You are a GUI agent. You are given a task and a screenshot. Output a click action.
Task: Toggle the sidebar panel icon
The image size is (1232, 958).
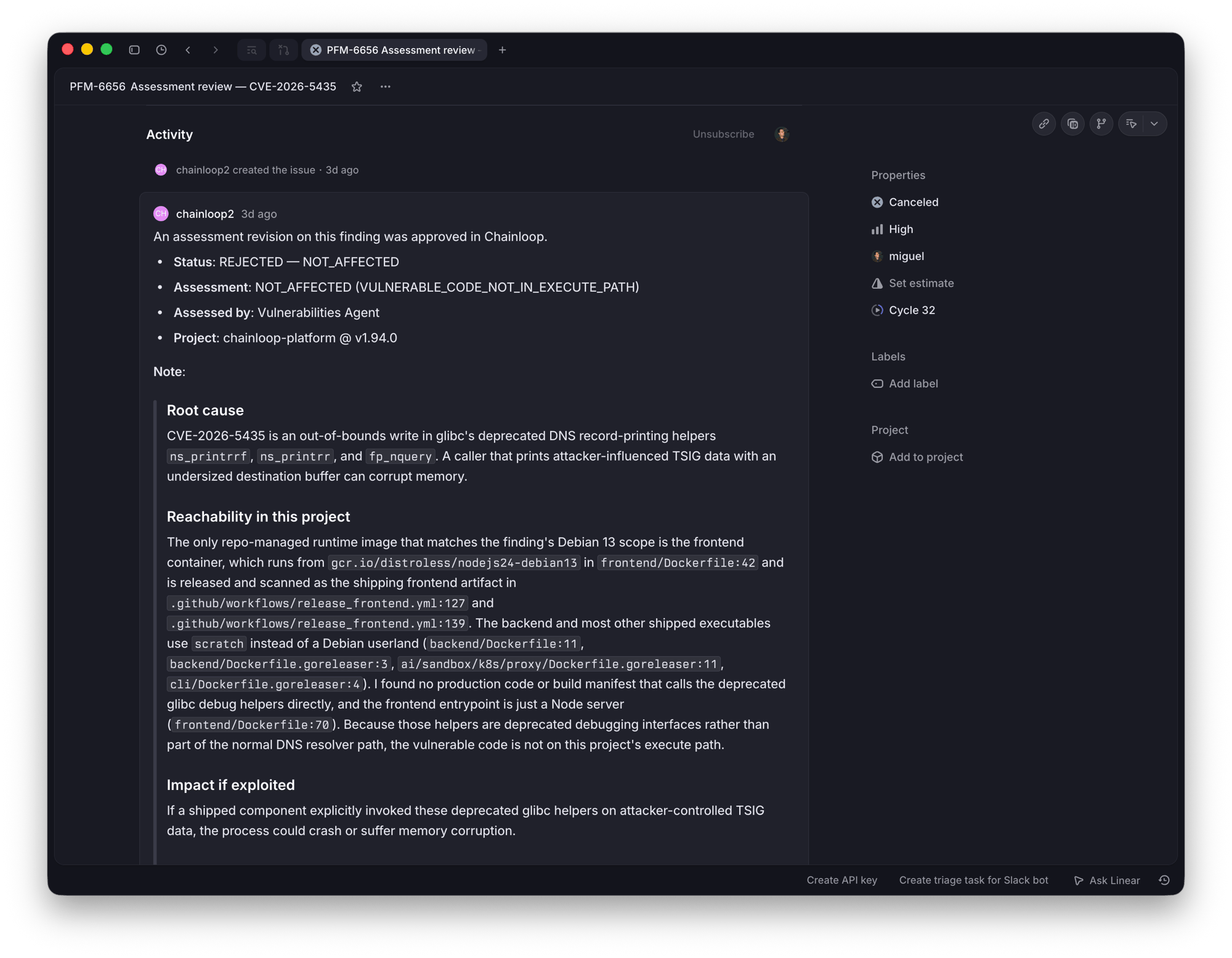tap(134, 50)
